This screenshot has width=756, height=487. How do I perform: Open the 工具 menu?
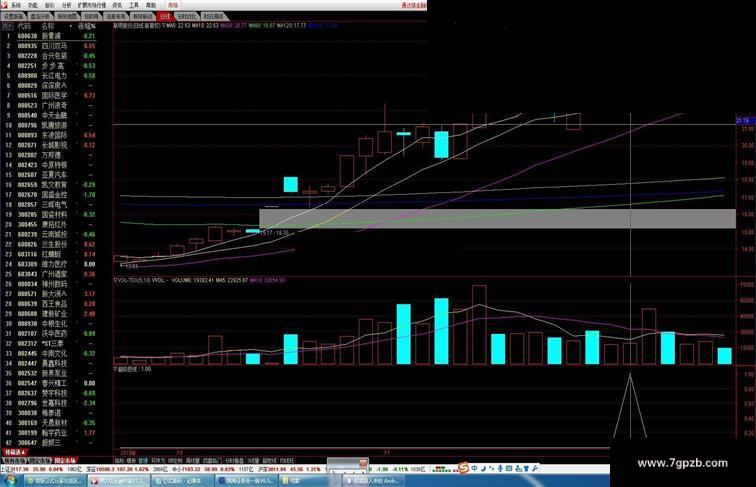tap(134, 5)
